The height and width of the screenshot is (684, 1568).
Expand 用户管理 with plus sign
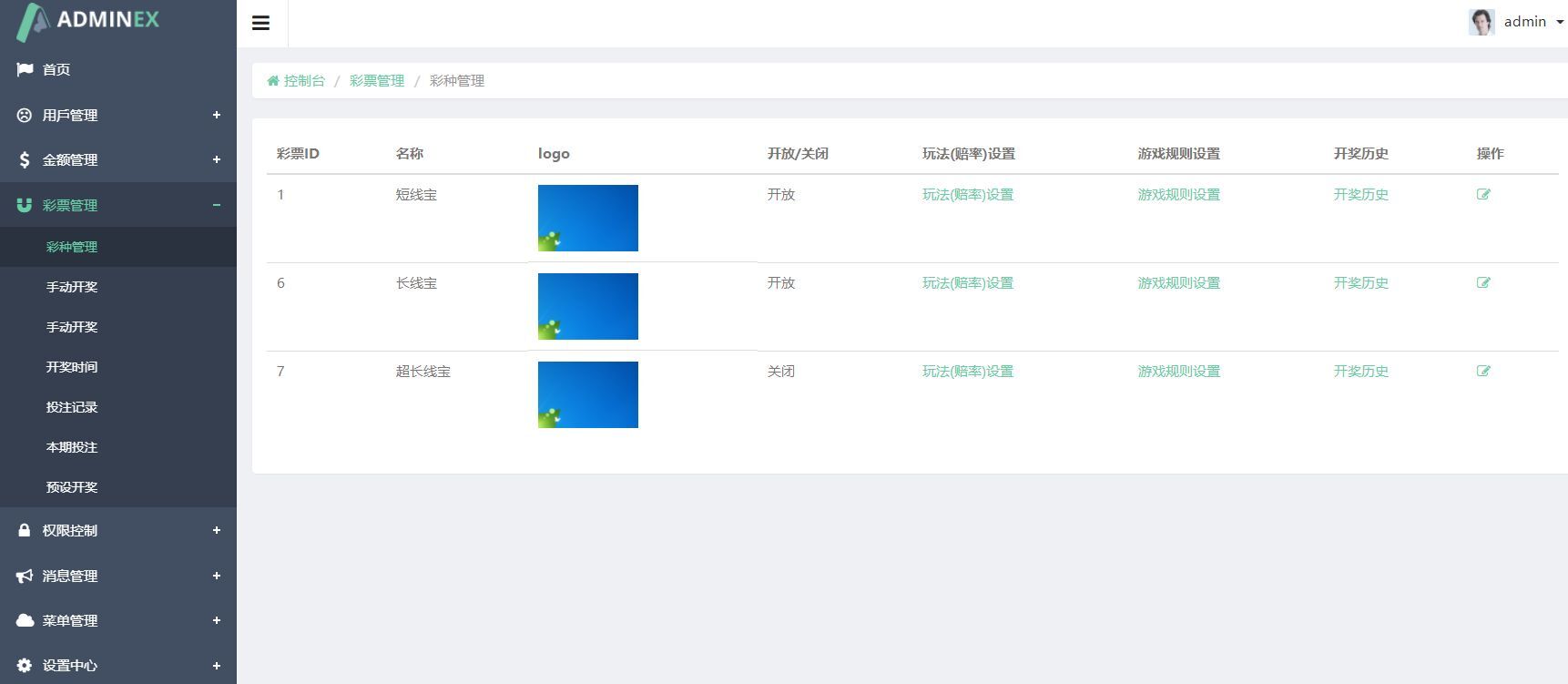click(x=217, y=115)
